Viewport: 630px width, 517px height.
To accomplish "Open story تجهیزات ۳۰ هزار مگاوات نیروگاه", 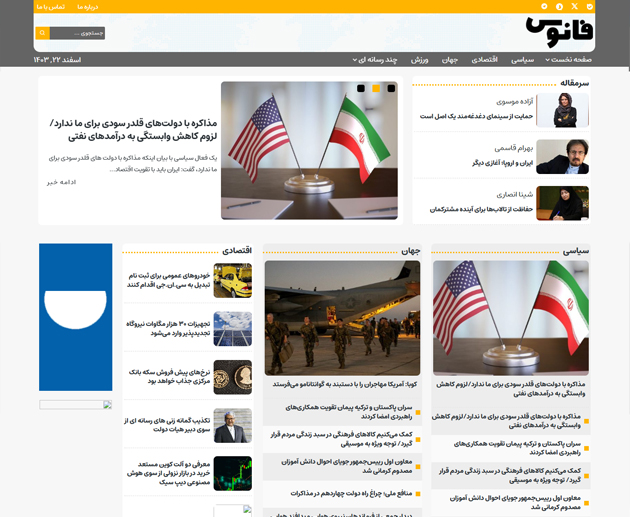I will coord(168,329).
